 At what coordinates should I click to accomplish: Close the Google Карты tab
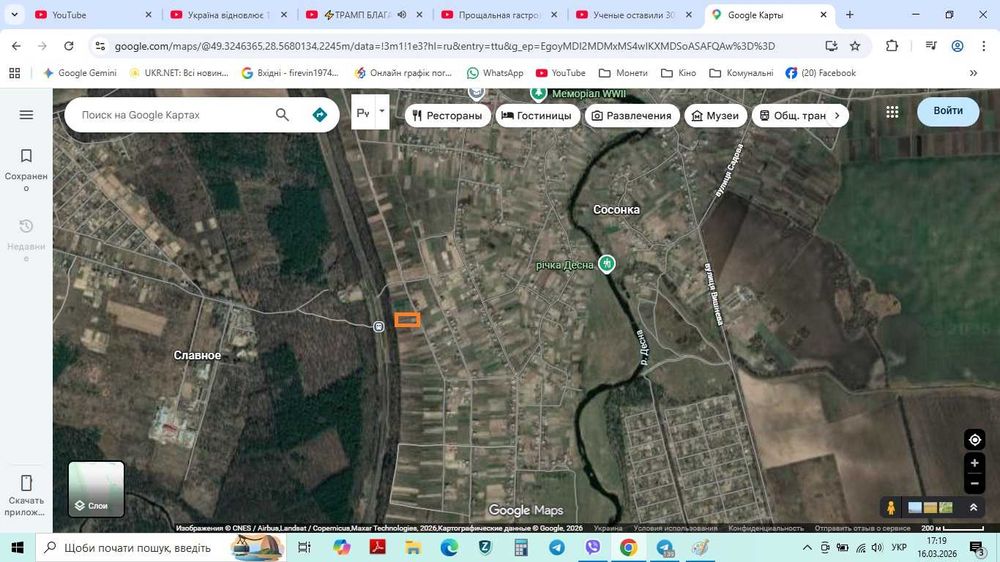click(x=823, y=15)
